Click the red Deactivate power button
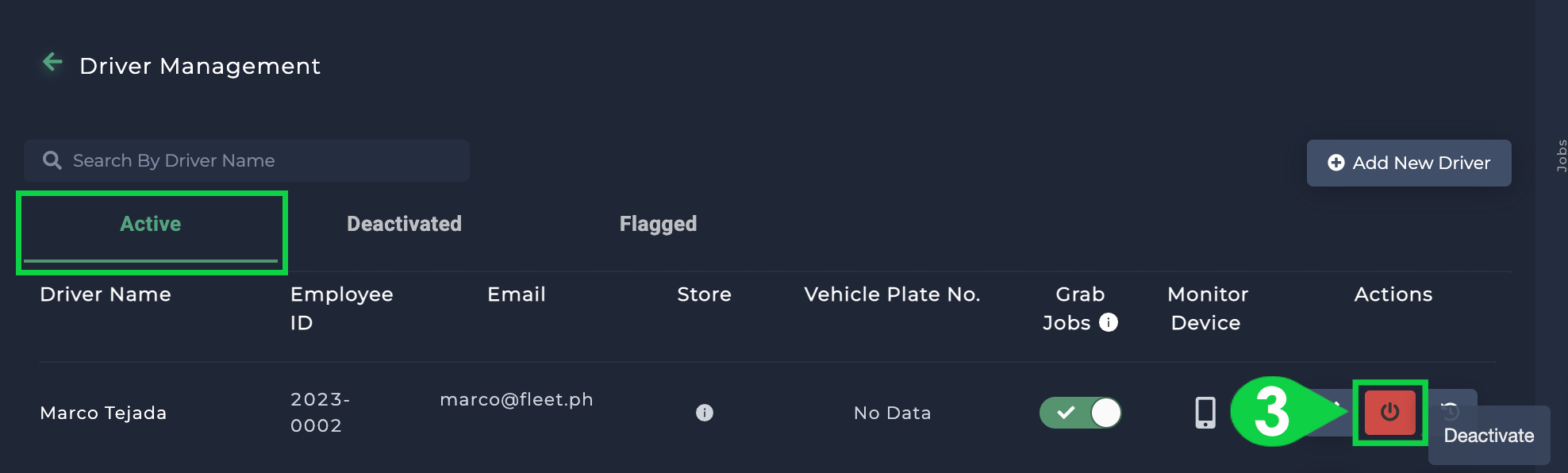 click(1390, 413)
